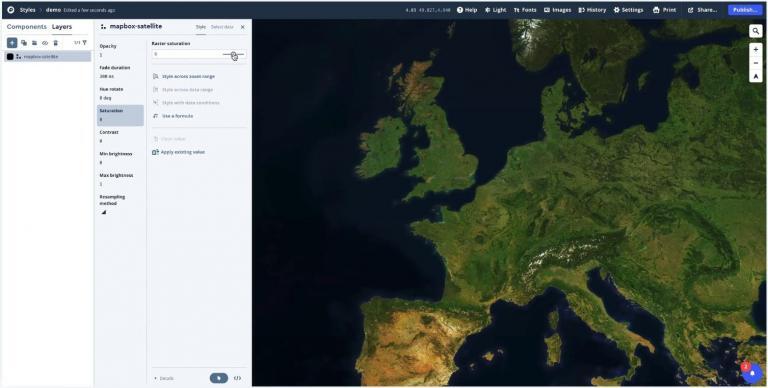768x388 pixels.
Task: Open the Resampling method dropdown
Action: [104, 212]
